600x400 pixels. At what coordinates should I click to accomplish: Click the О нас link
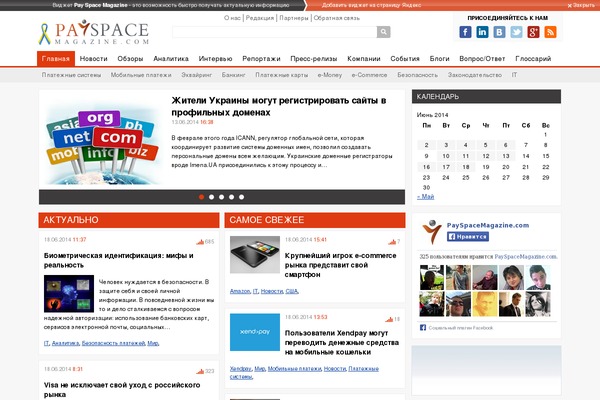coord(232,18)
